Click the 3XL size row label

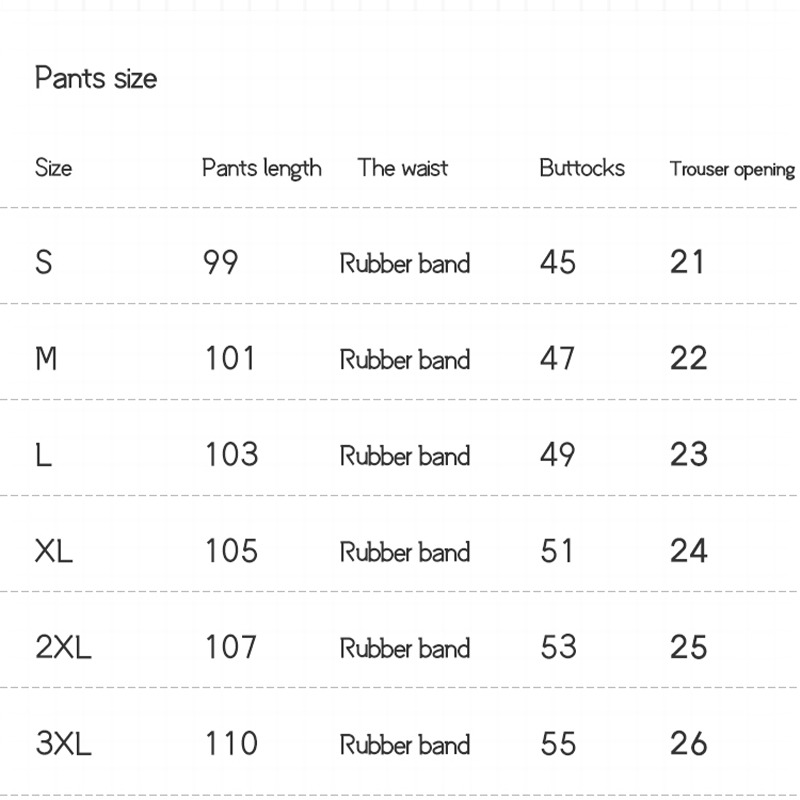coord(63,743)
